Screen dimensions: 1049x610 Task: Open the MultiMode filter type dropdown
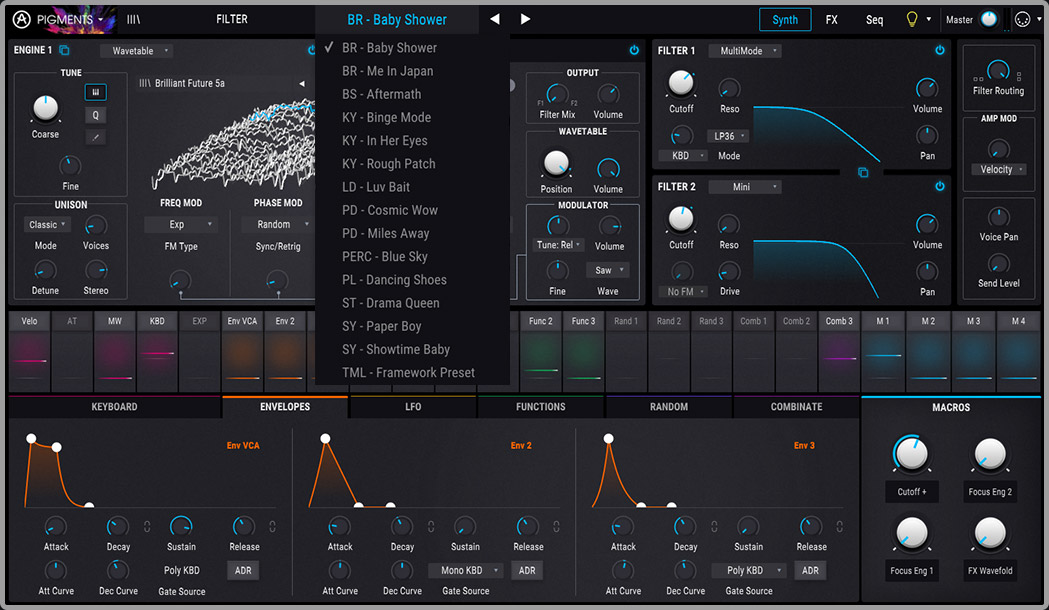(745, 51)
